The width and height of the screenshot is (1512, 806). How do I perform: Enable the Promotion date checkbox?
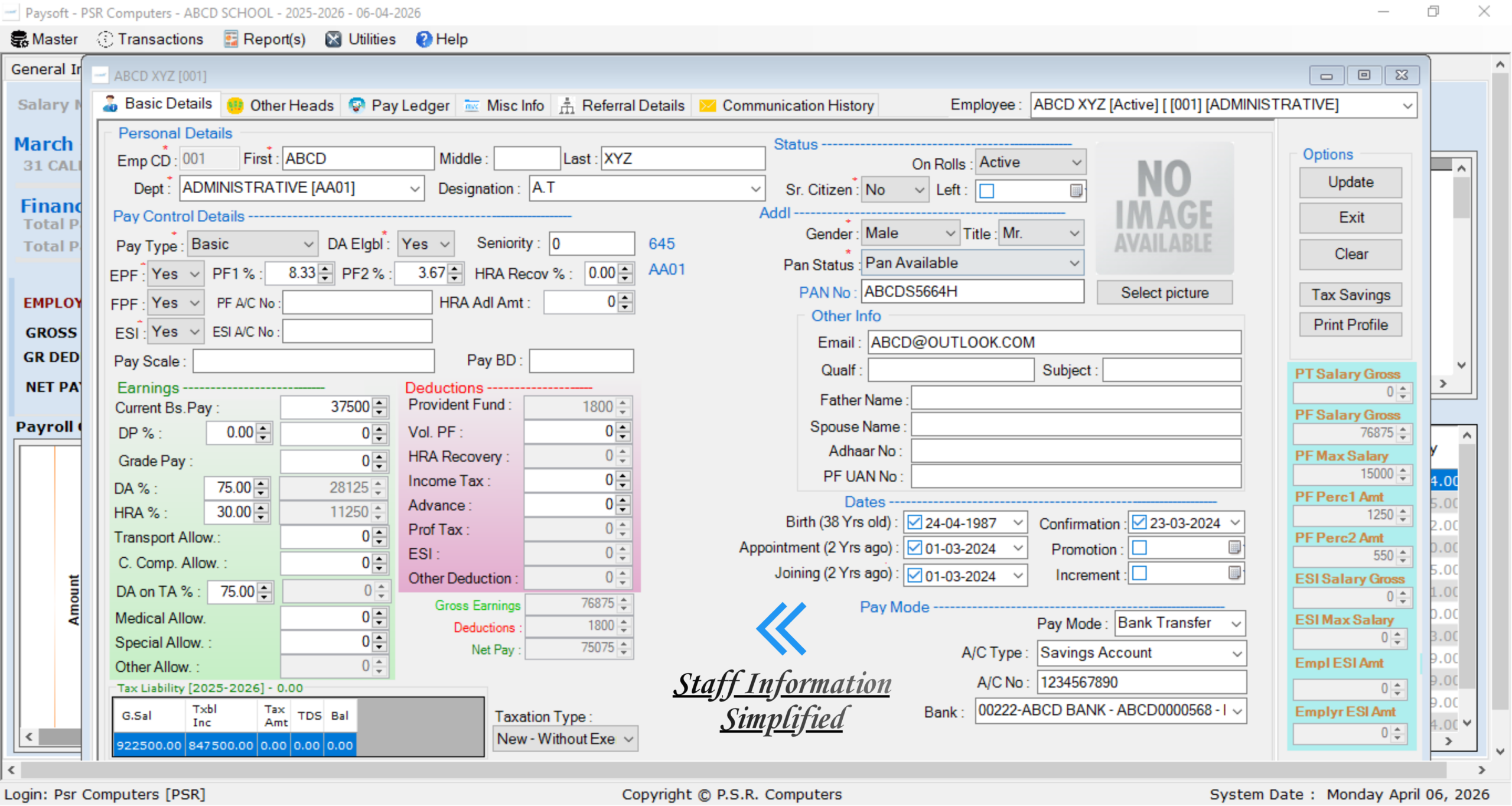[x=1139, y=548]
